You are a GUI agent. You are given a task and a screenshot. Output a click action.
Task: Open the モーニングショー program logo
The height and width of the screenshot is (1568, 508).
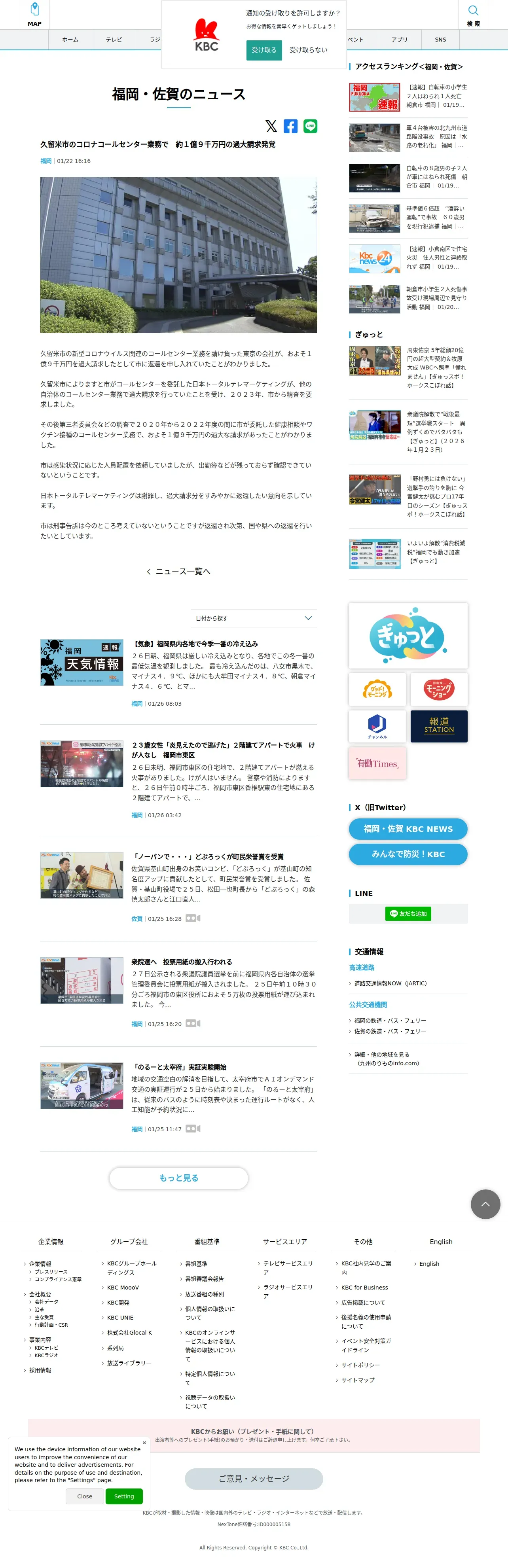coord(439,689)
